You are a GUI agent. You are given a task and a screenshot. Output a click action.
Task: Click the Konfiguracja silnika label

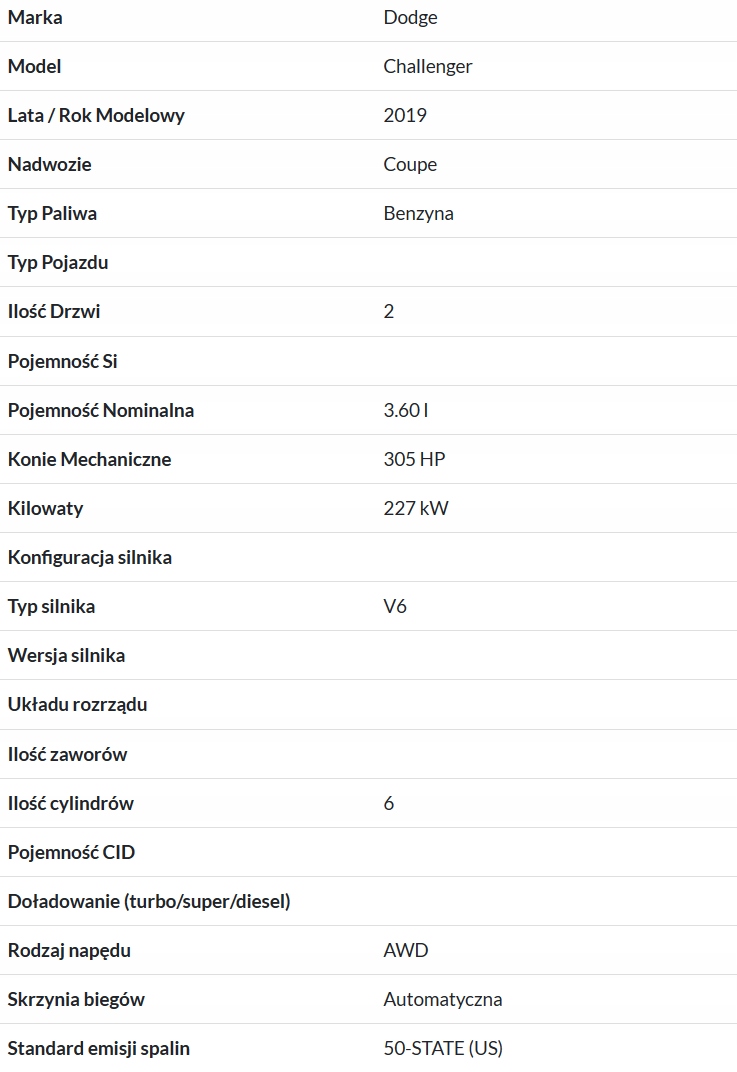tap(90, 557)
